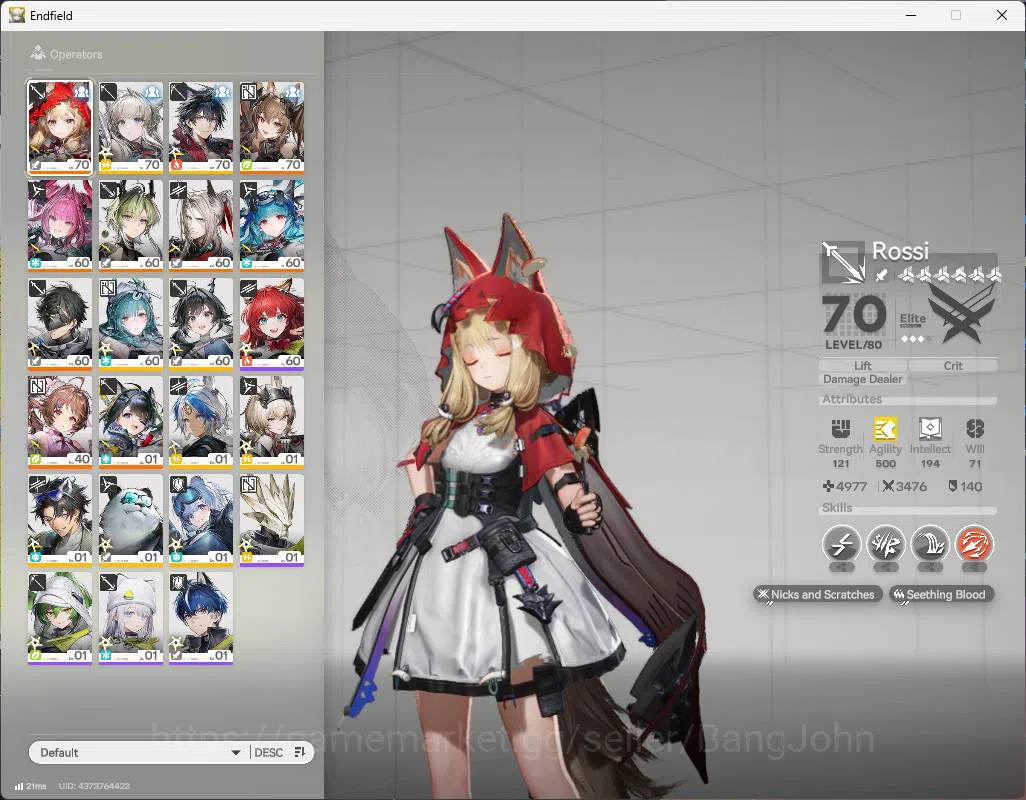Click the Operators panel title
This screenshot has width=1026, height=800.
coord(76,54)
